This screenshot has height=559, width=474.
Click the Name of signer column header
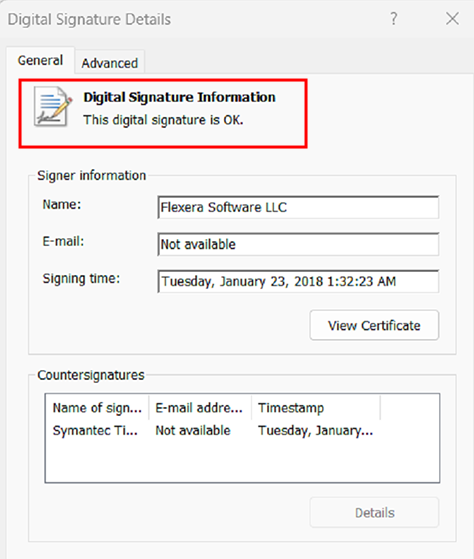(97, 408)
